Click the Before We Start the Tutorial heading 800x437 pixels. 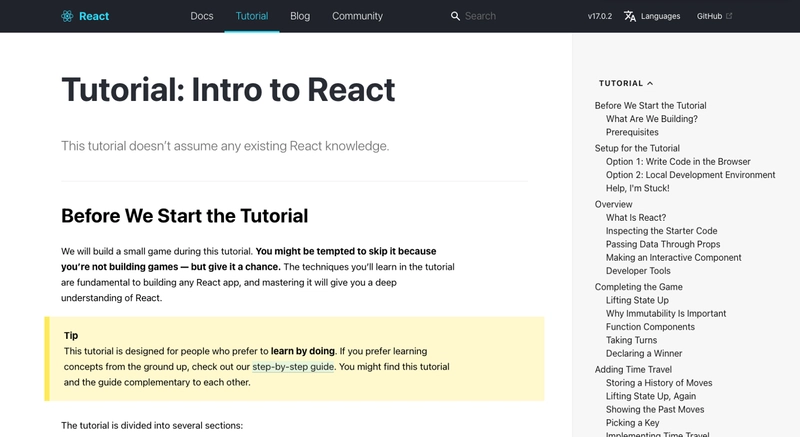(x=184, y=216)
